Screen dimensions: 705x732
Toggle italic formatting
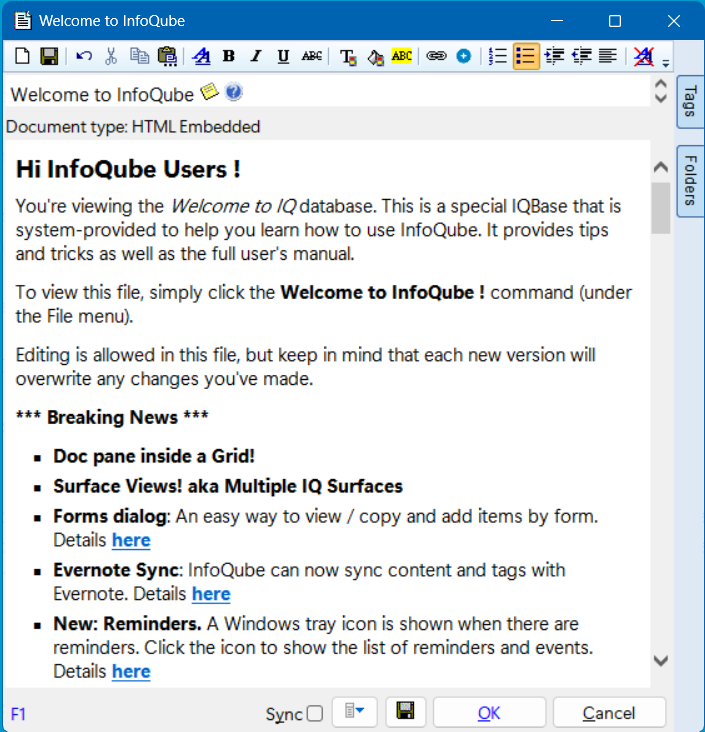(x=256, y=56)
